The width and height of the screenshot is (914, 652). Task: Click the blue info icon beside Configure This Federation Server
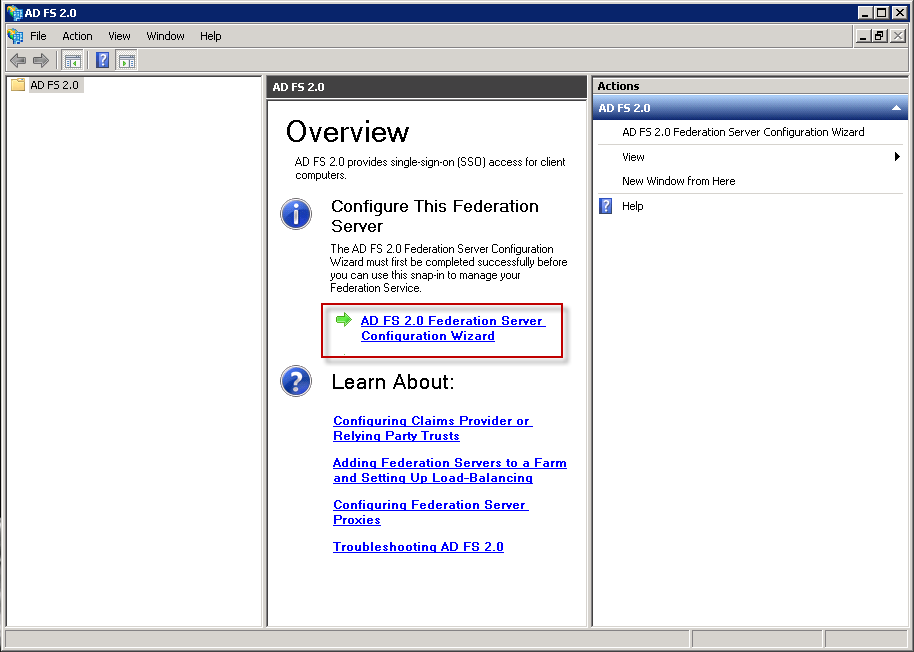coord(296,214)
